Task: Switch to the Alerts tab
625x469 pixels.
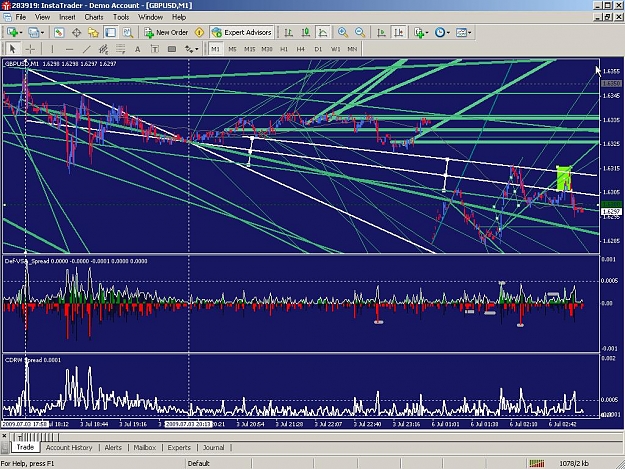Action: (x=113, y=447)
